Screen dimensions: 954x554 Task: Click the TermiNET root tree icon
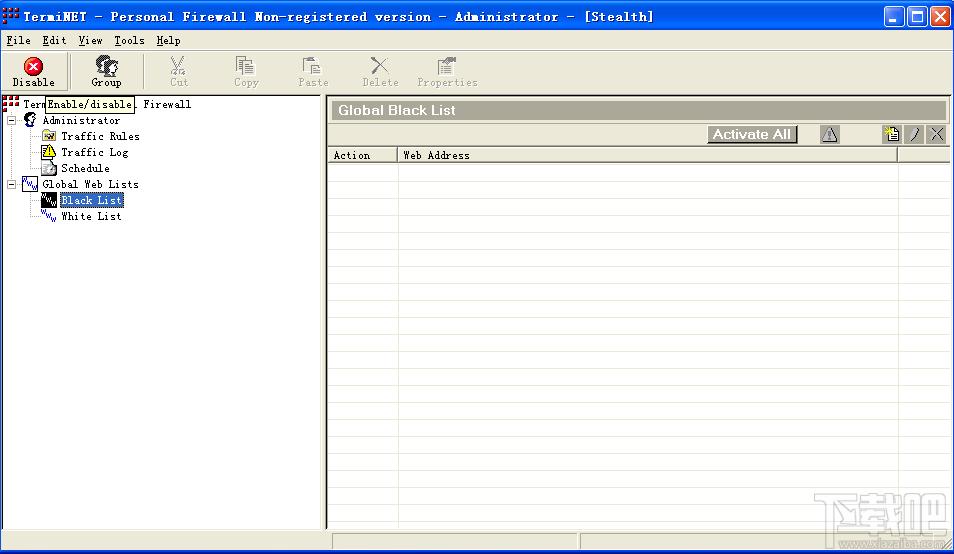click(11, 103)
